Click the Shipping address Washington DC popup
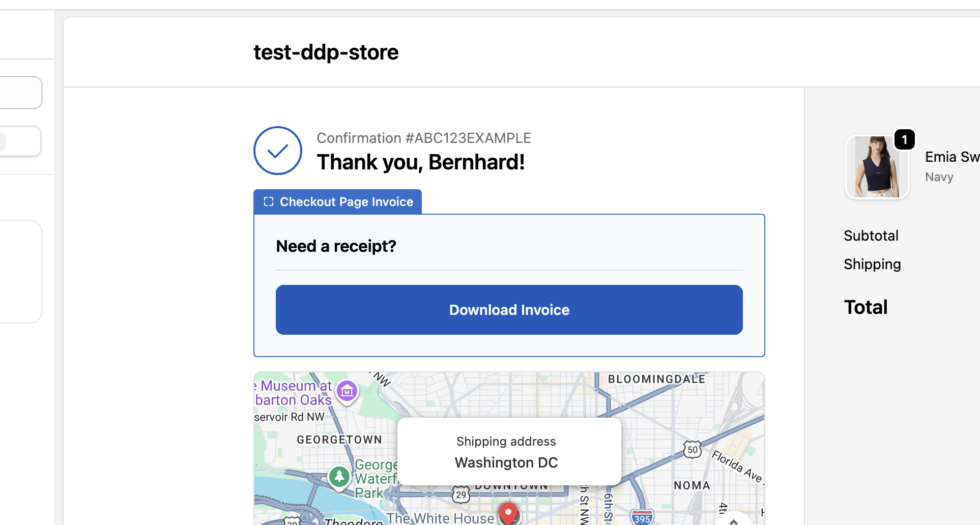The height and width of the screenshot is (525, 980). coord(508,452)
